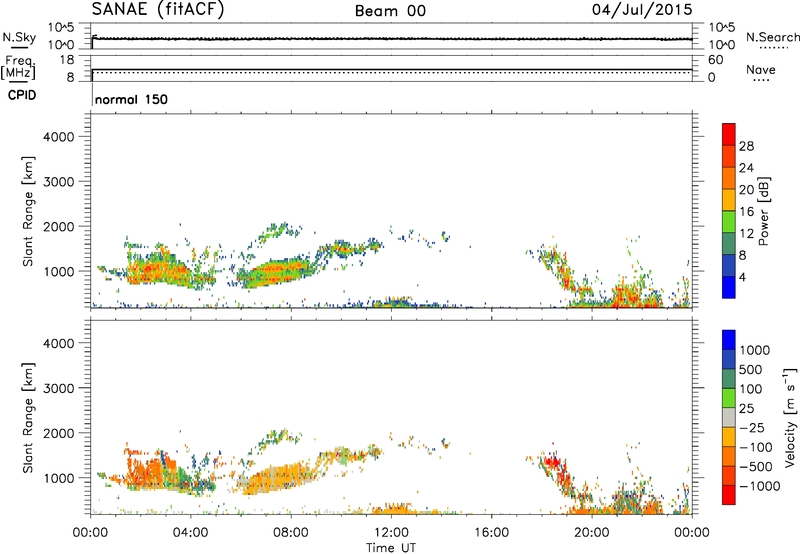
Task: Click the '28' label on Power color bar
Action: coord(746,146)
